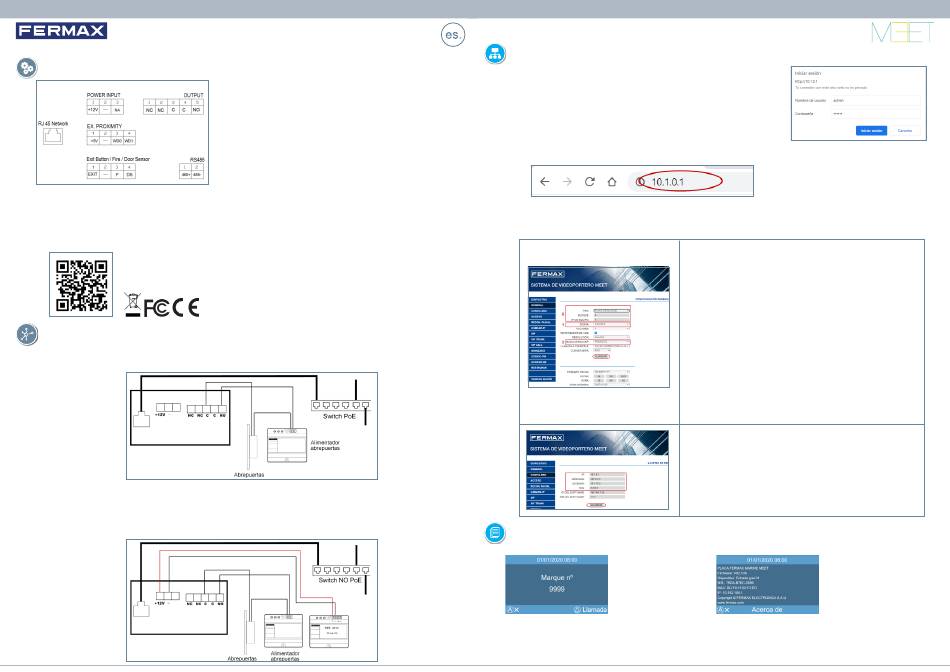The image size is (950, 672).
Task: Click the Marque nº text on panel screen
Action: point(556,577)
